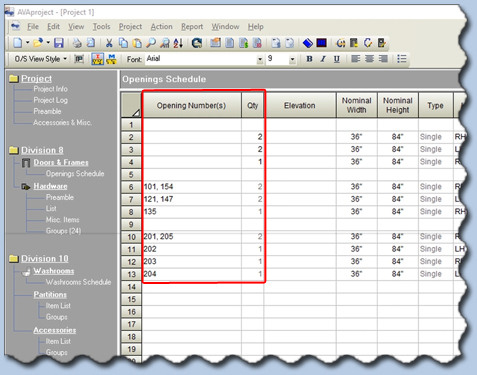The image size is (477, 375).
Task: Open the Project section link
Action: [x=37, y=79]
